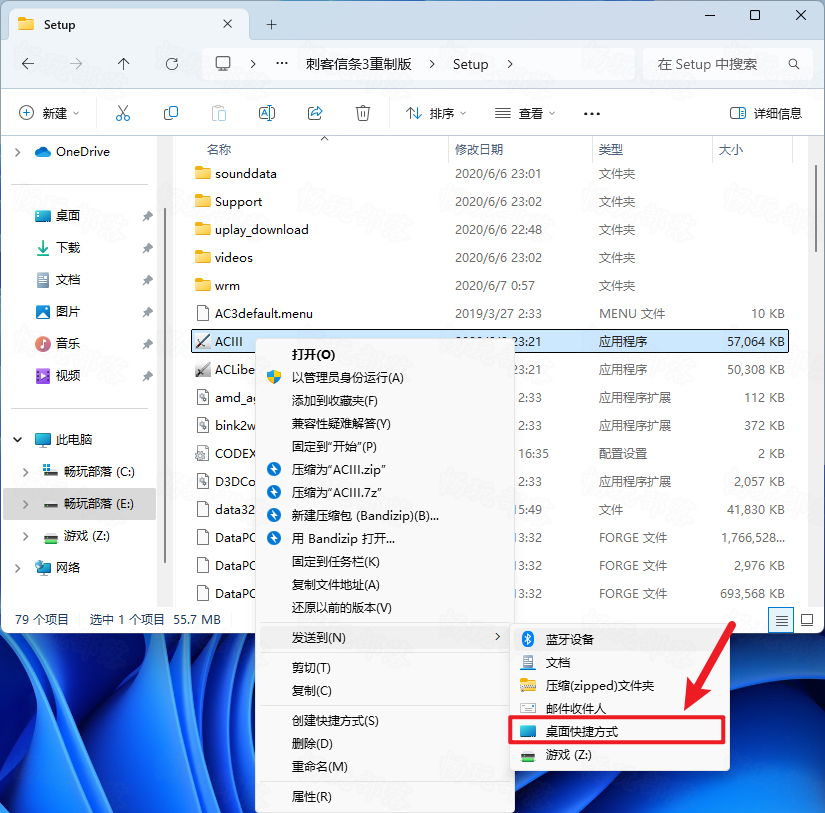Click the Copy icon in toolbar
Image resolution: width=825 pixels, height=813 pixels.
click(171, 113)
